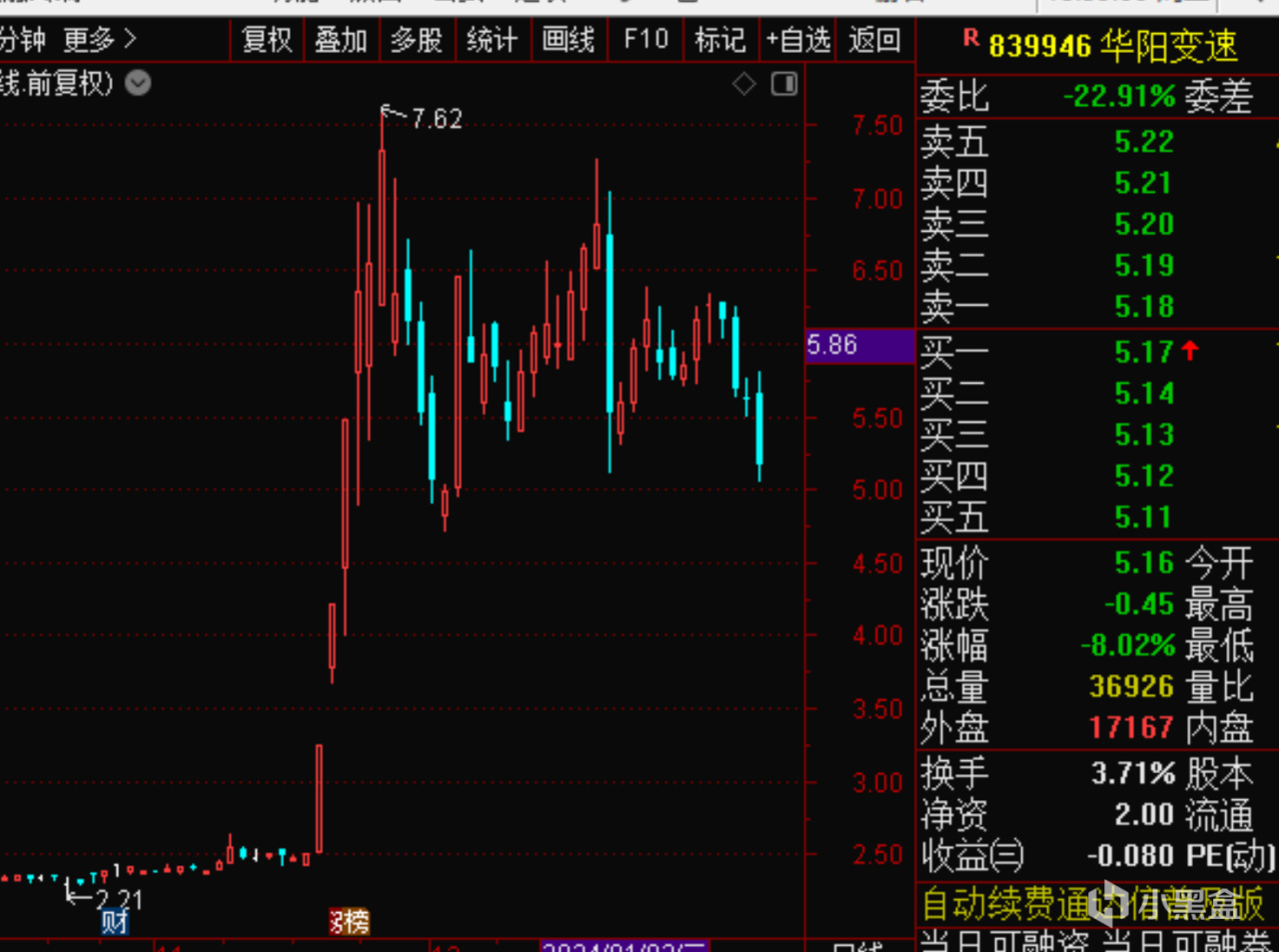
Task: Toggle the side panel layout icon
Action: [784, 84]
